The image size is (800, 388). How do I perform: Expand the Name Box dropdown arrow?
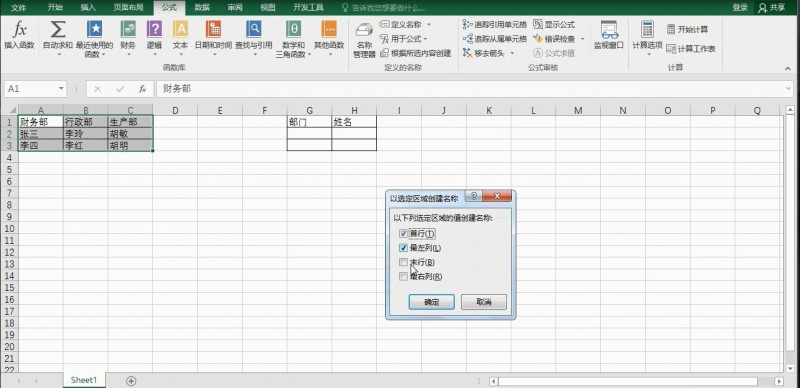coord(61,89)
